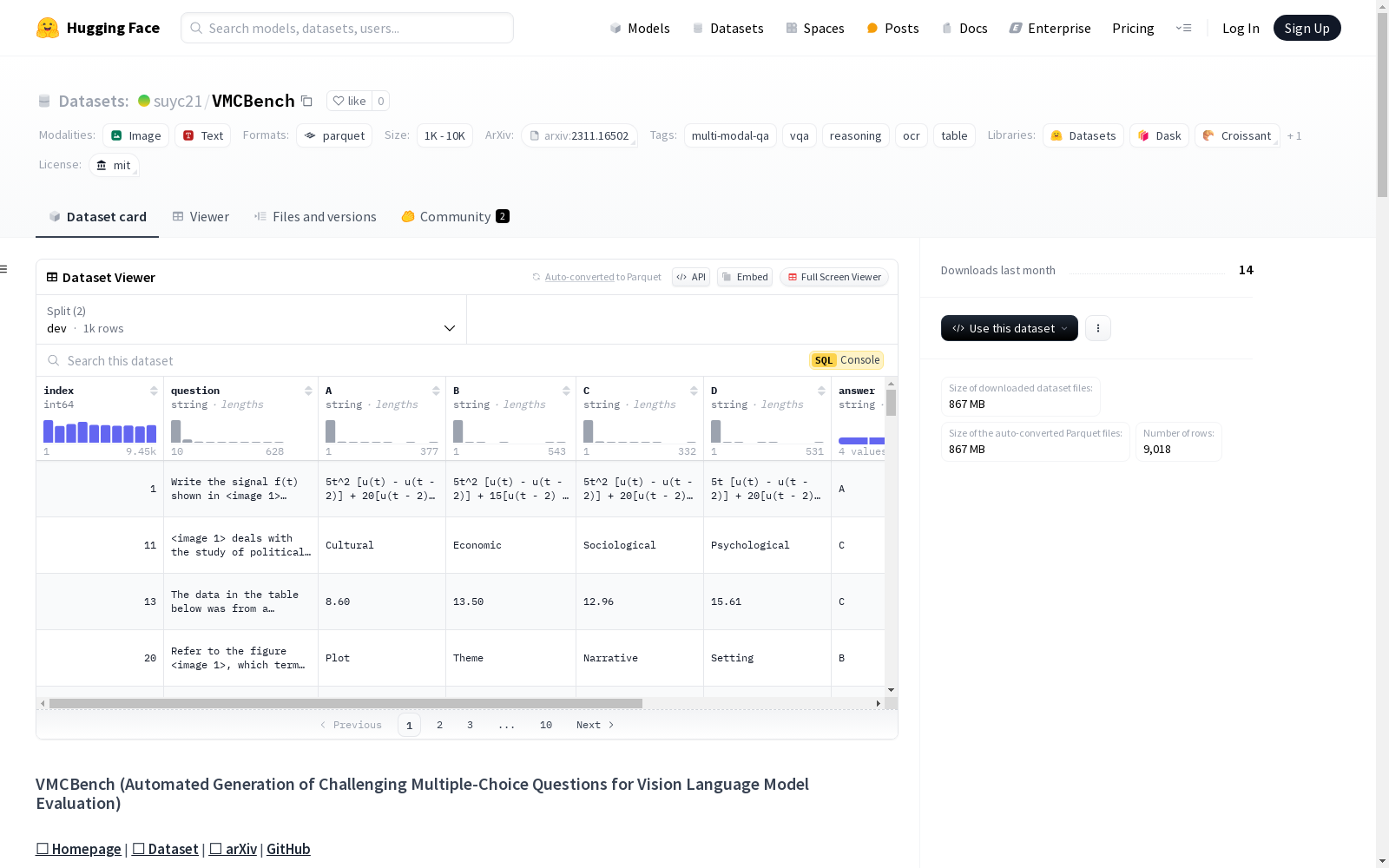The image size is (1389, 868).
Task: Click the Auto-converted link
Action: pos(579,277)
